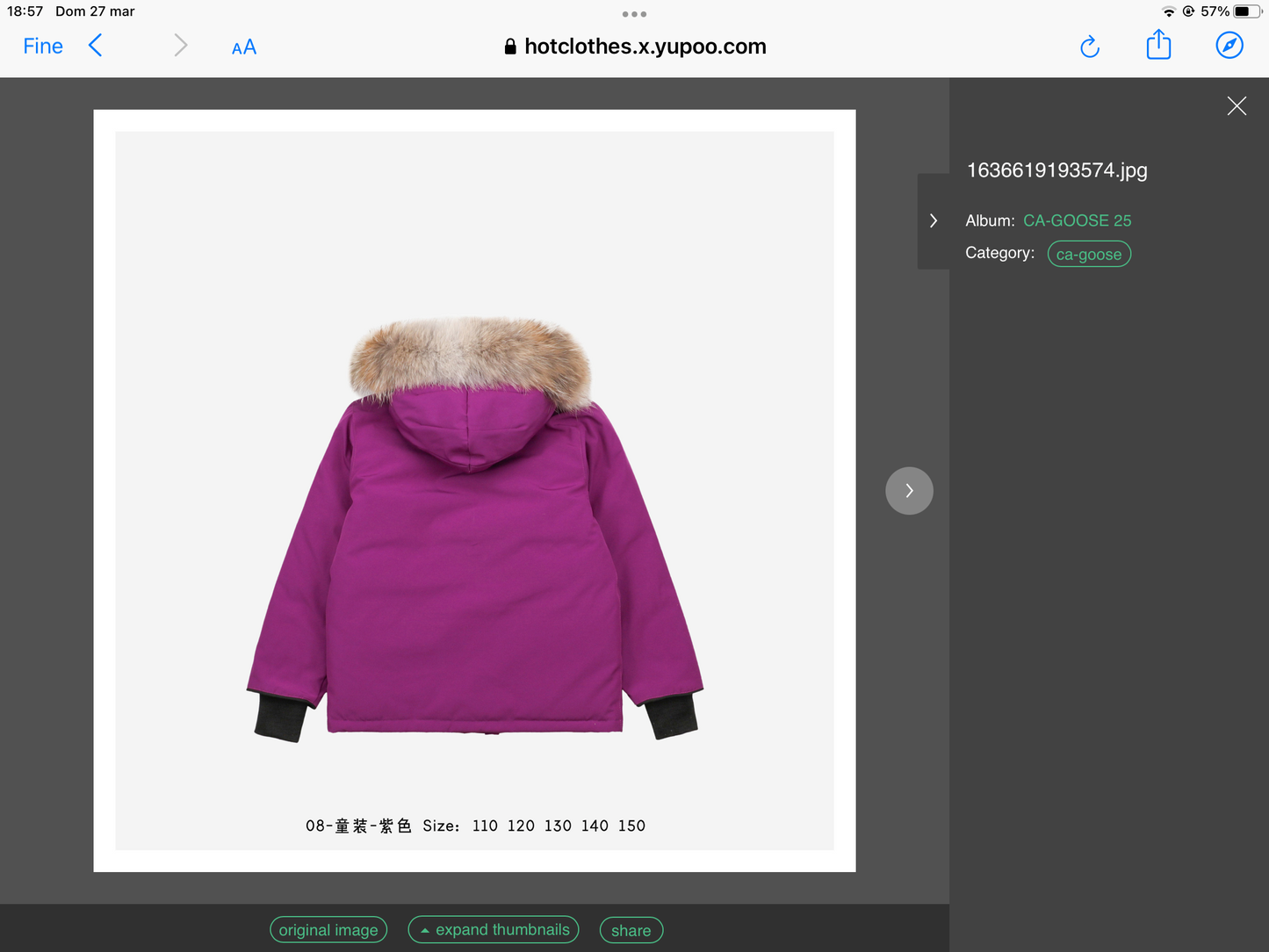Reload the current webpage

1090,47
